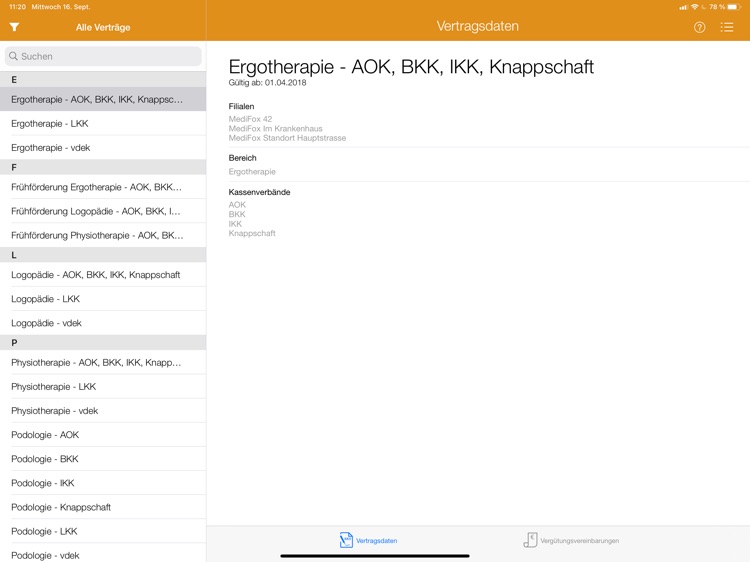The width and height of the screenshot is (750, 562).
Task: Click the Vertragsdaten title in header bar
Action: (477, 26)
